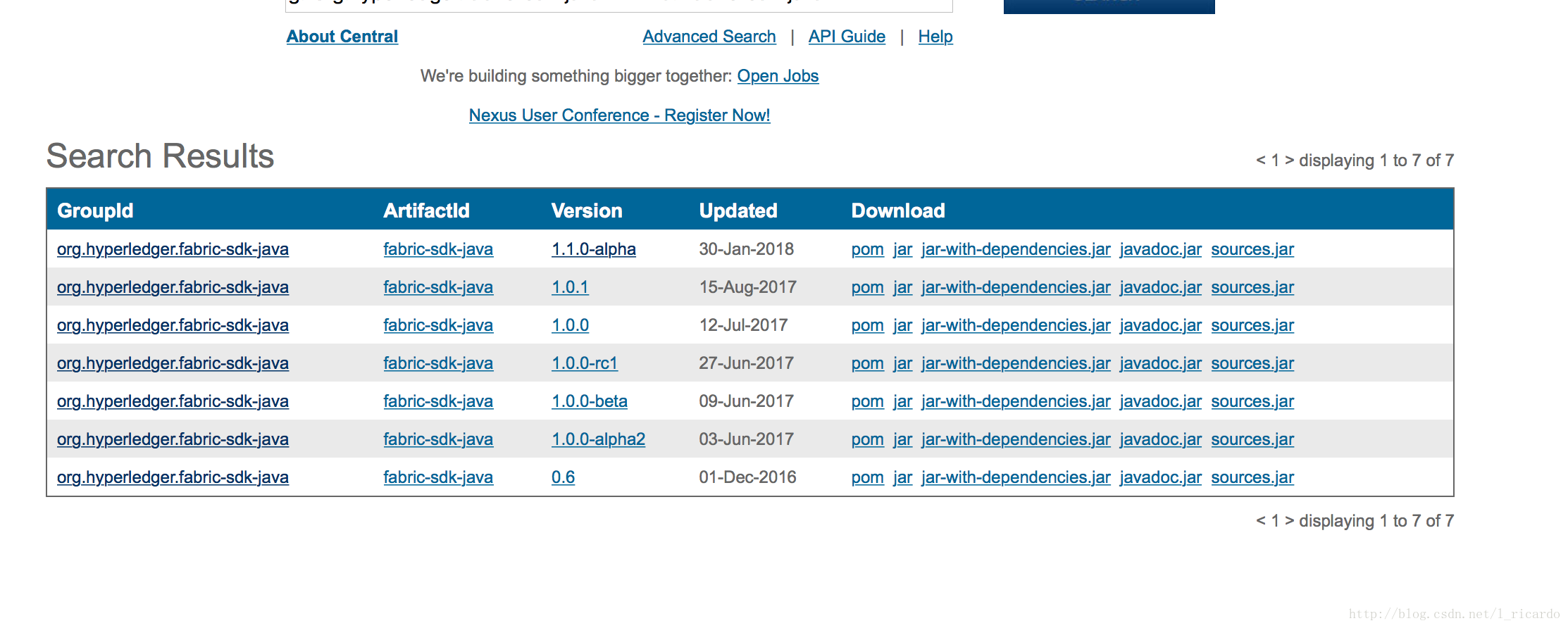Download jar for version 1.0.1
Image resolution: width=1568 pixels, height=628 pixels.
click(x=902, y=287)
